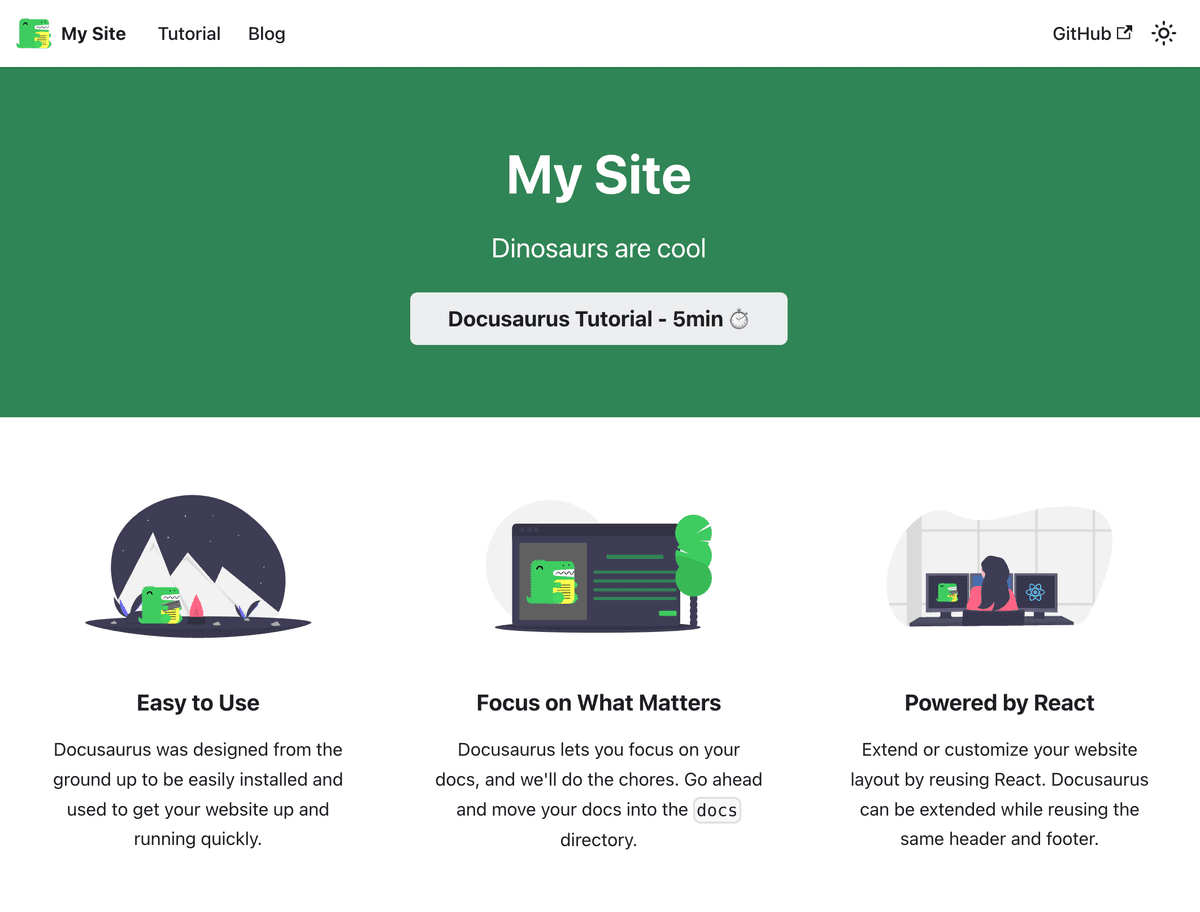Toggle dark mode with the sun icon
Screen dimensions: 1200x912
(1163, 33)
